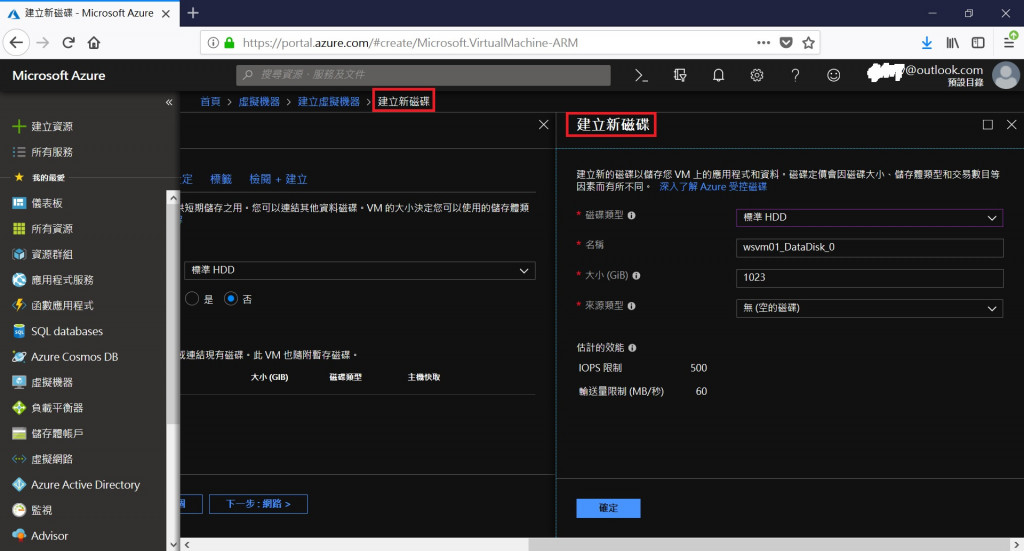Open 虛擬網路 icon

pyautogui.click(x=19, y=459)
